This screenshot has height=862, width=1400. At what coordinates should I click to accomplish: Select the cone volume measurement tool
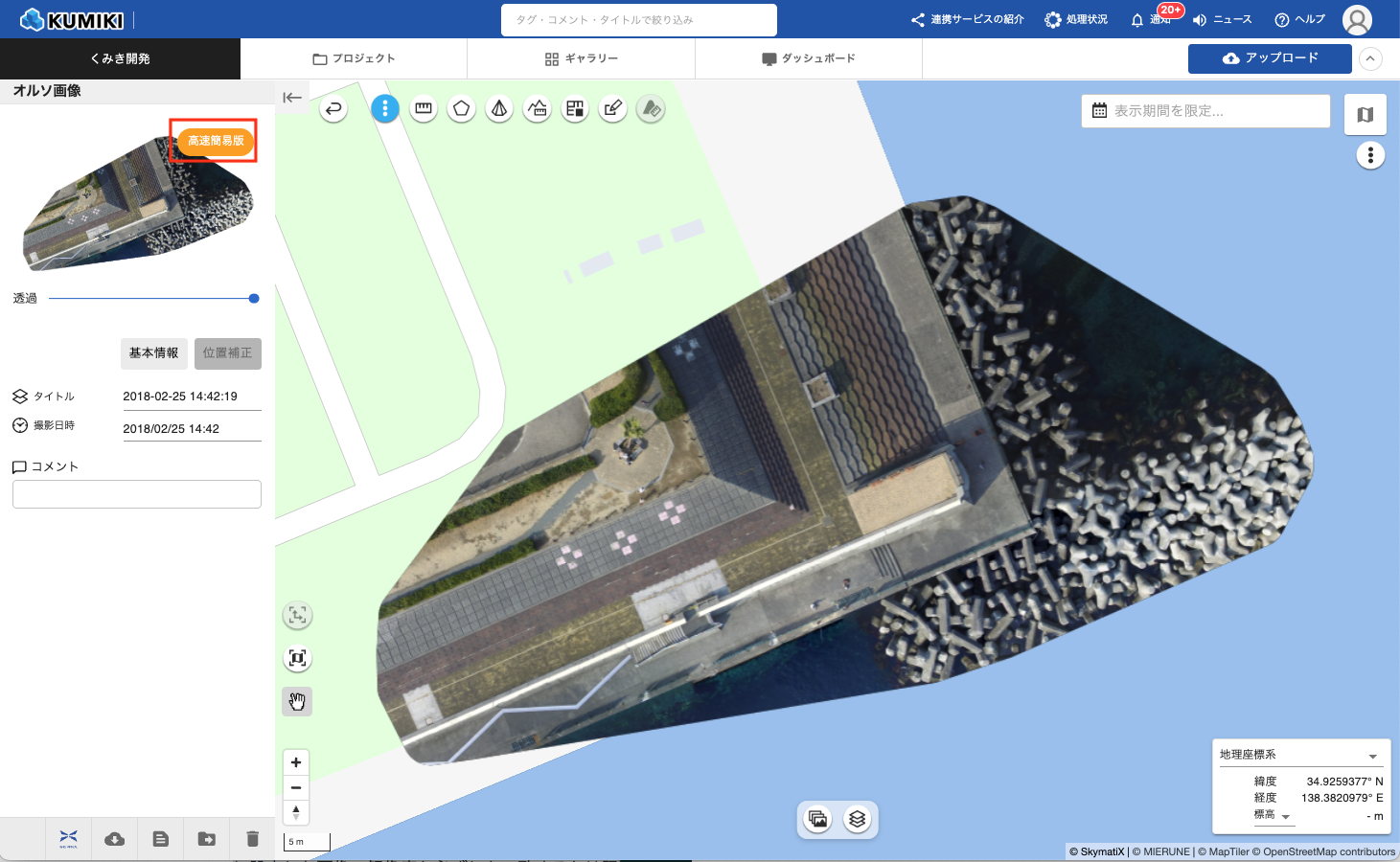(x=499, y=109)
